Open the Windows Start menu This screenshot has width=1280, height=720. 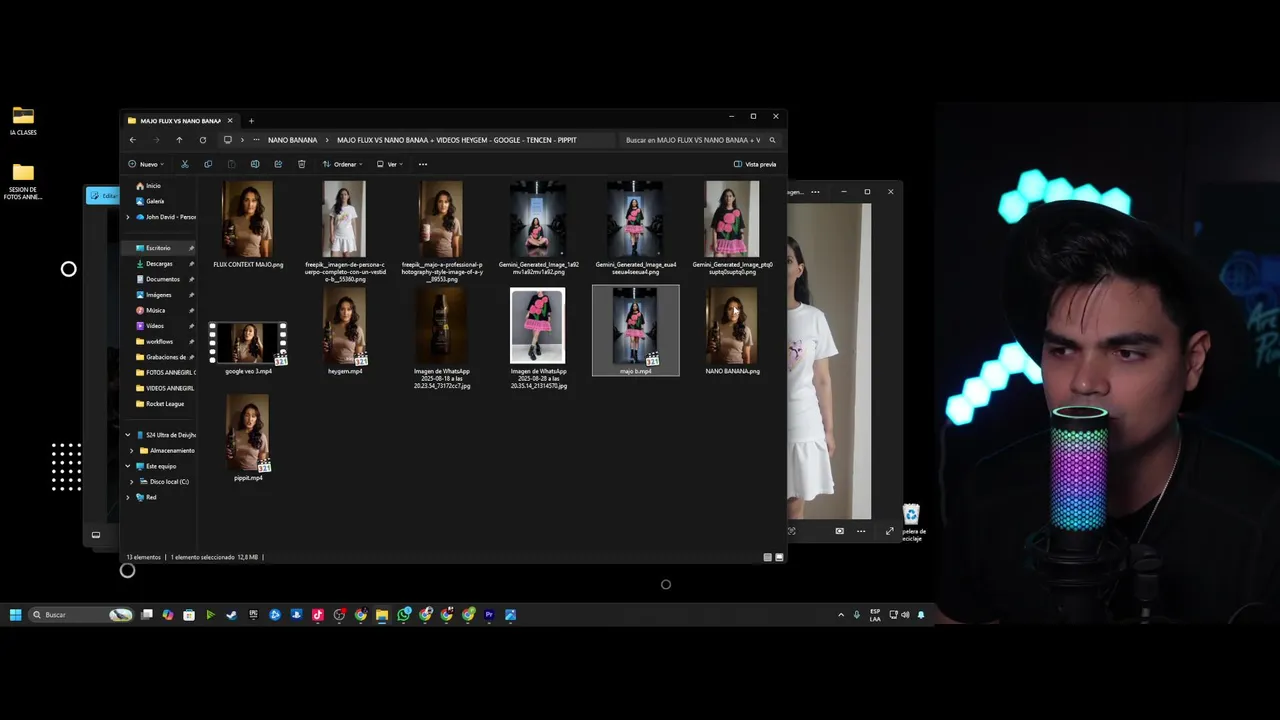click(x=15, y=615)
